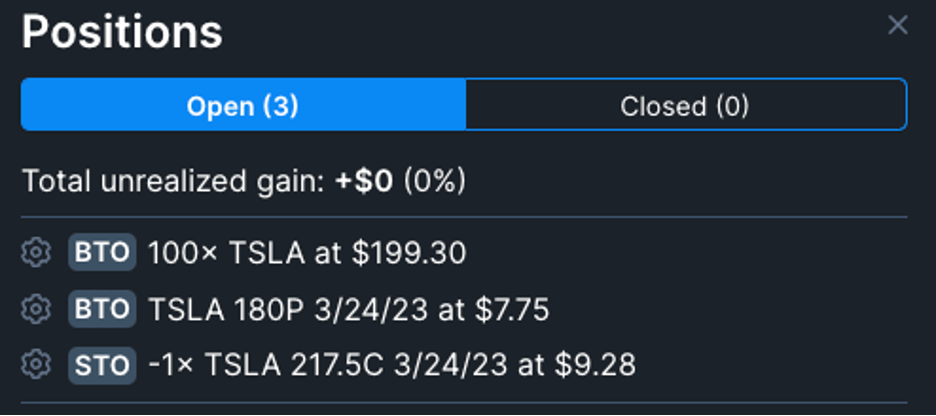Click the Total unrealized gain label

(176, 181)
